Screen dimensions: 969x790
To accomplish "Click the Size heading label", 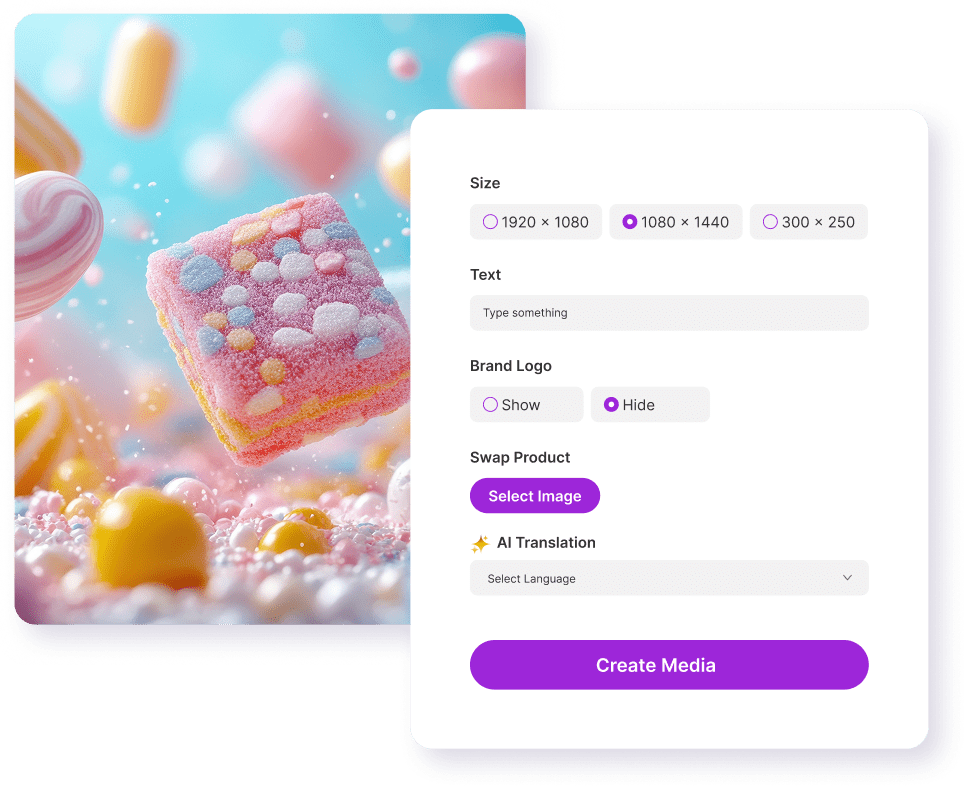I will (485, 183).
